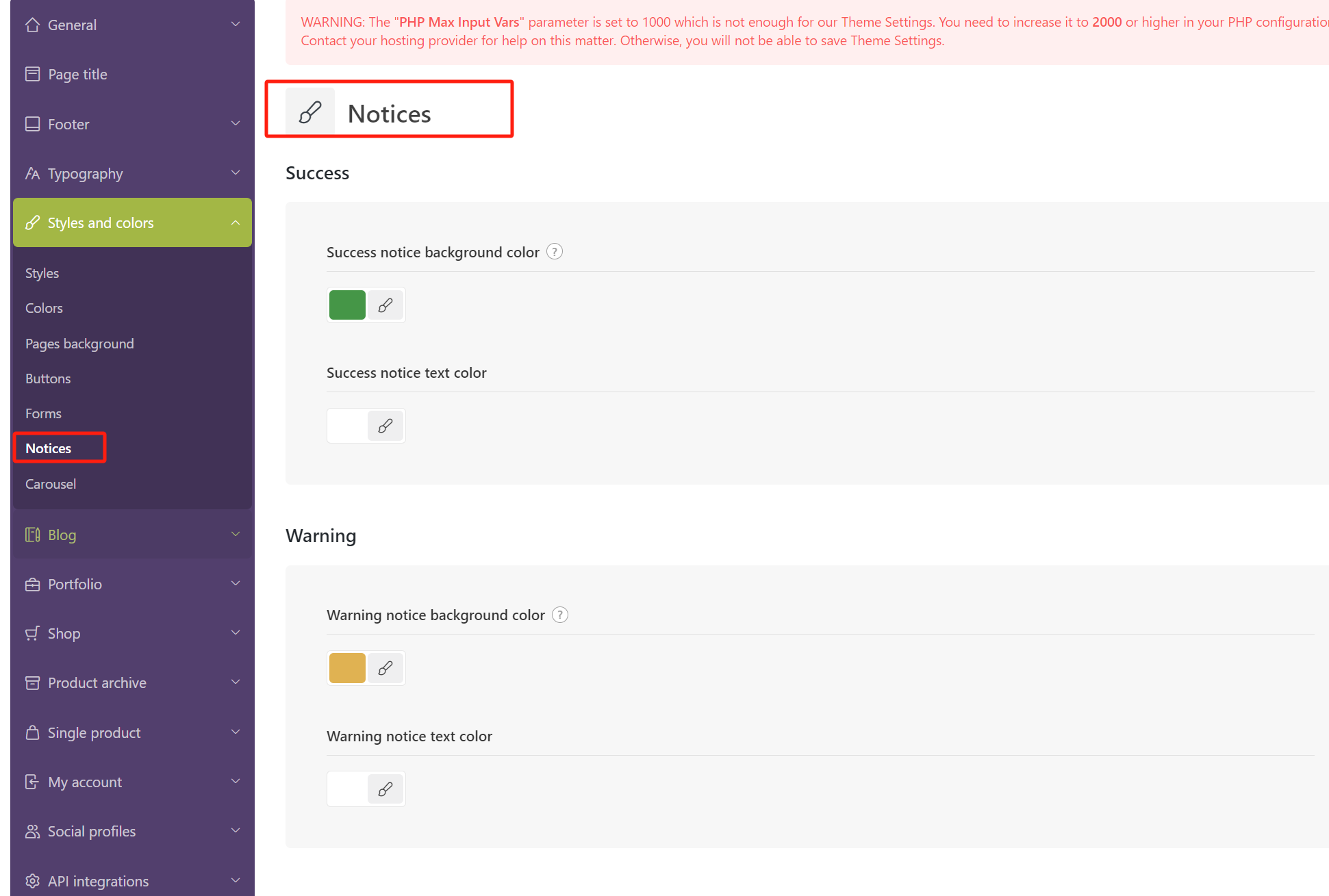Image resolution: width=1329 pixels, height=896 pixels.
Task: Click the Success background color brush icon
Action: [x=385, y=305]
